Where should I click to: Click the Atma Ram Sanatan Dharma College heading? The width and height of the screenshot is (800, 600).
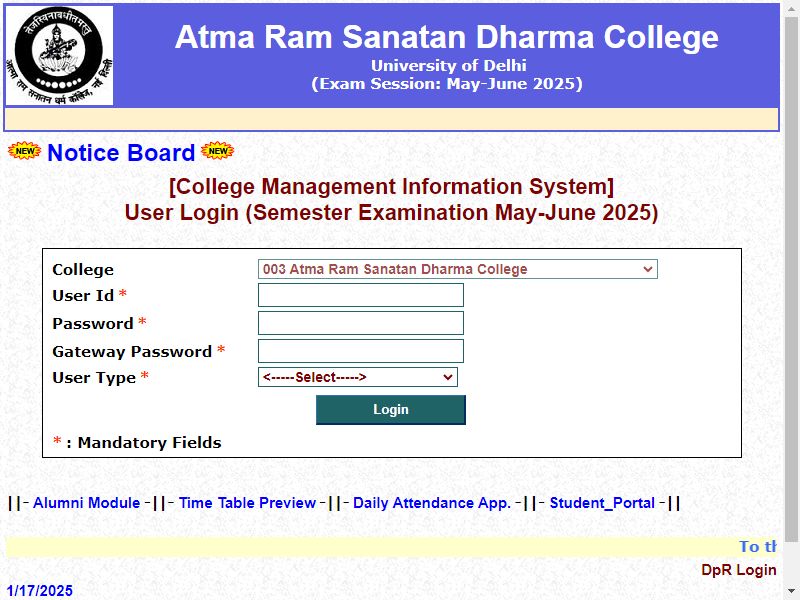tap(446, 37)
